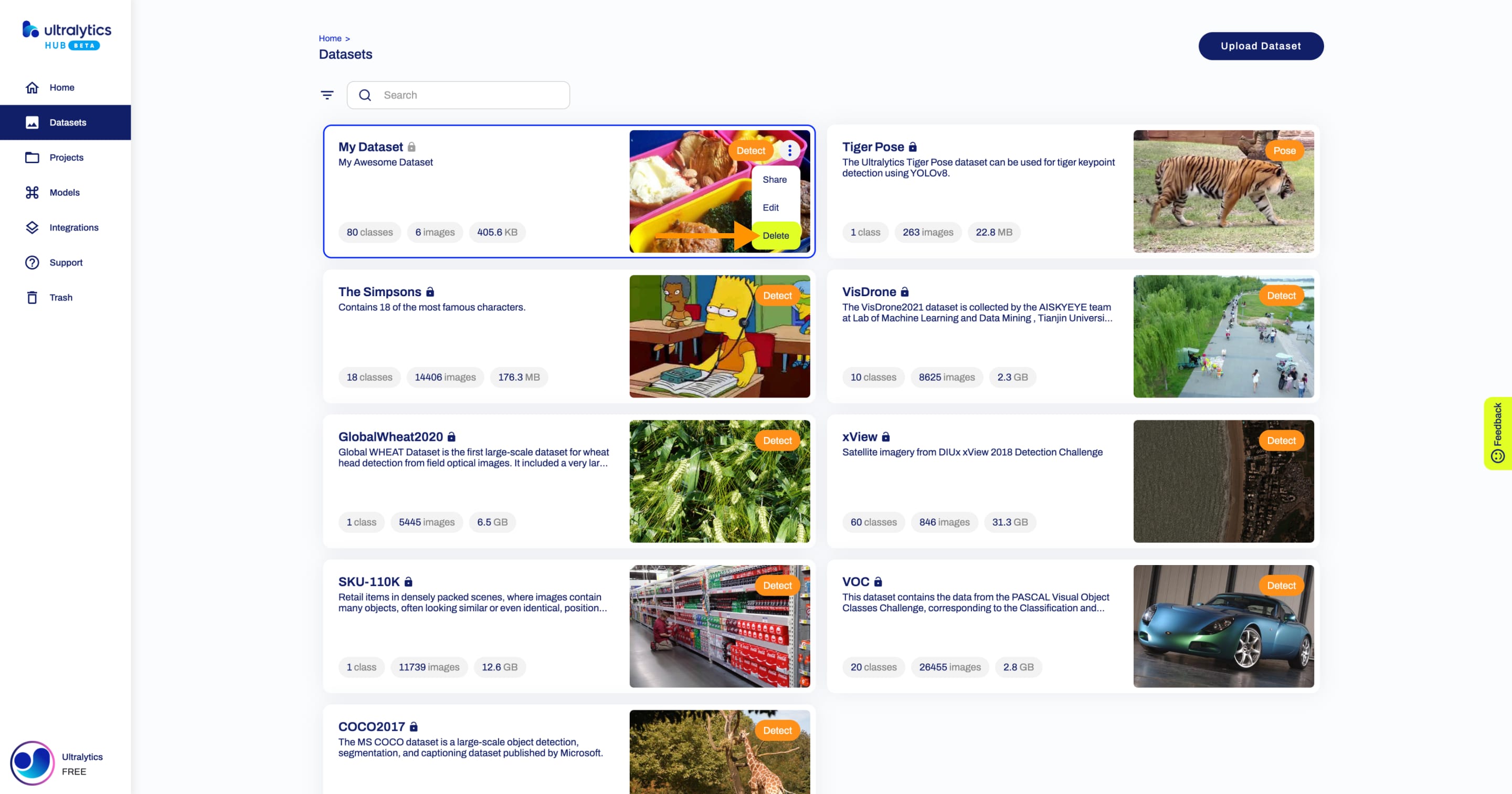The image size is (1512, 794).
Task: Click the Trash icon in sidebar
Action: pos(32,297)
